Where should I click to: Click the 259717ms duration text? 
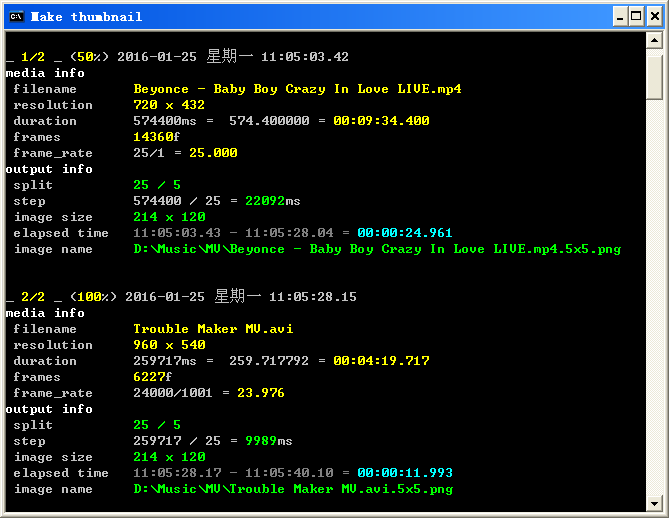(165, 361)
